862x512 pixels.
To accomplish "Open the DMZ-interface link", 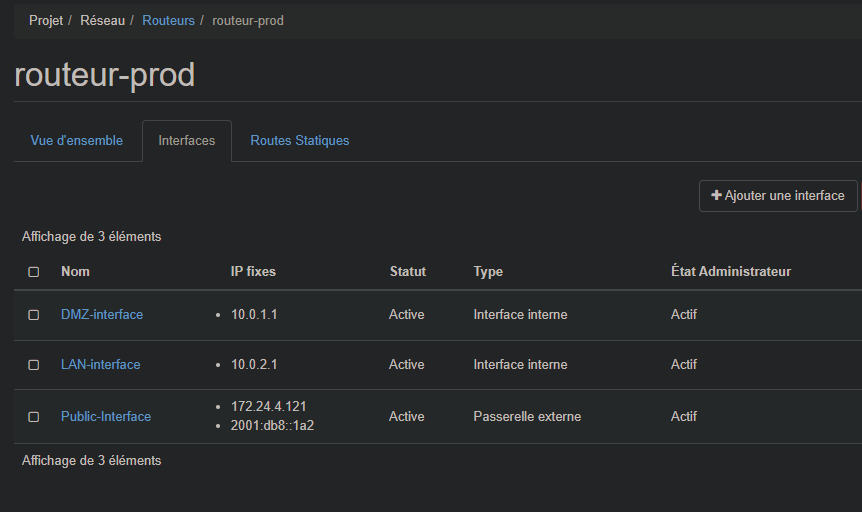I will click(x=102, y=315).
